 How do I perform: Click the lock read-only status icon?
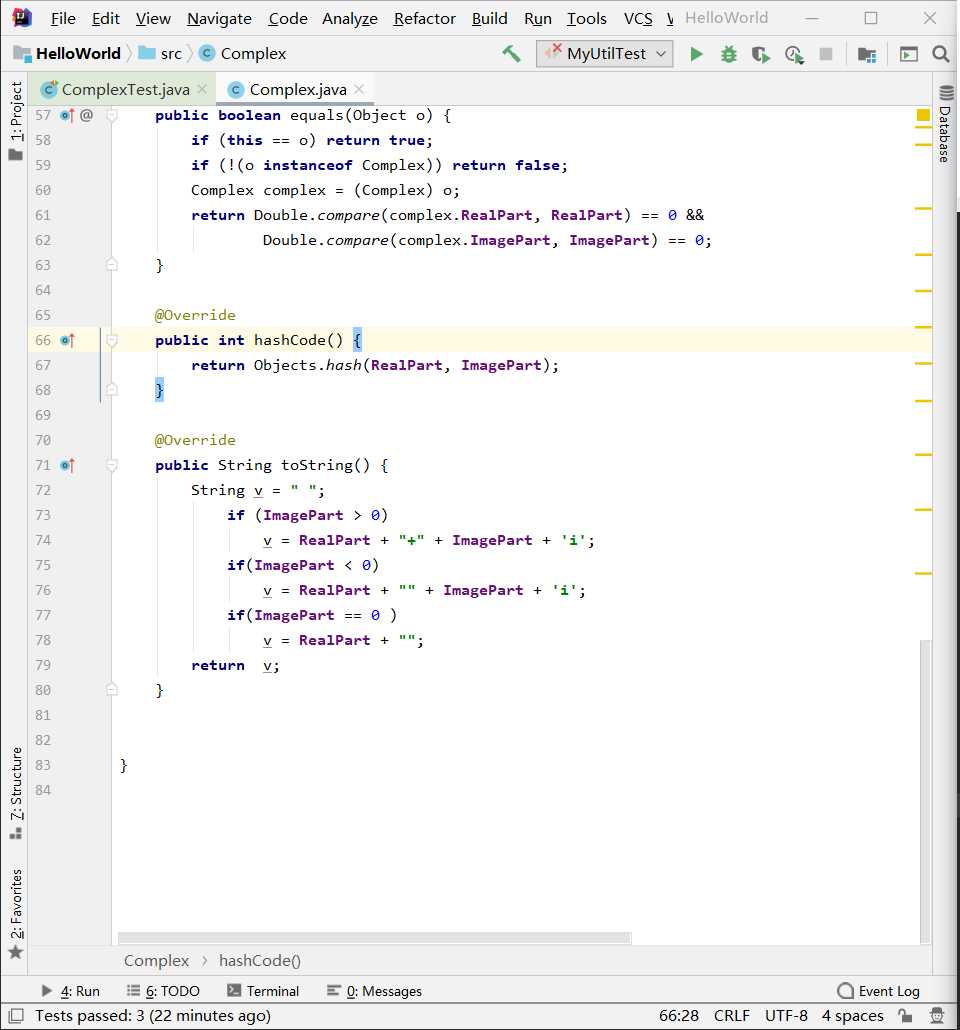point(905,1016)
